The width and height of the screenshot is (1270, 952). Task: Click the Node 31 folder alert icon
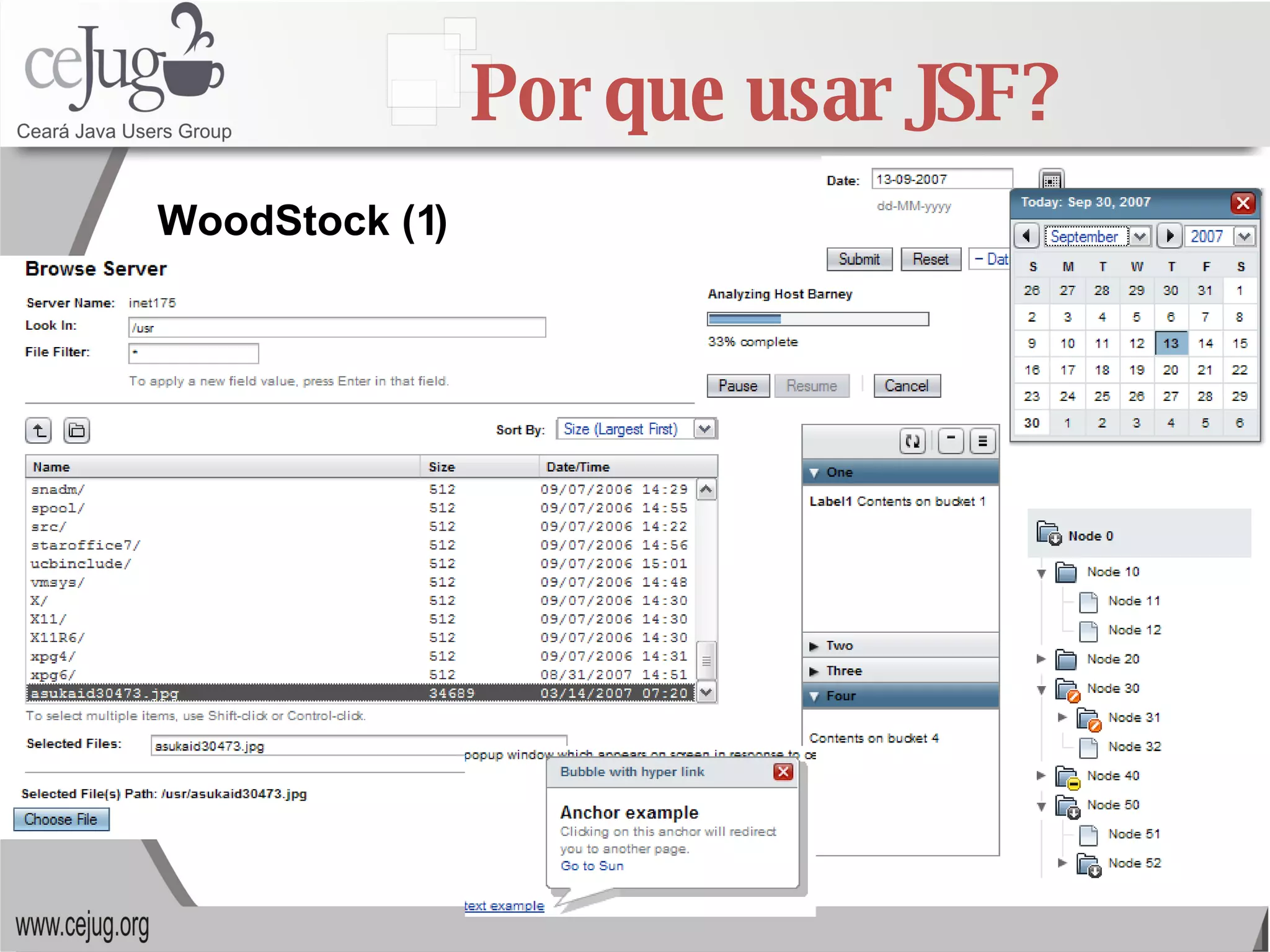click(1090, 719)
